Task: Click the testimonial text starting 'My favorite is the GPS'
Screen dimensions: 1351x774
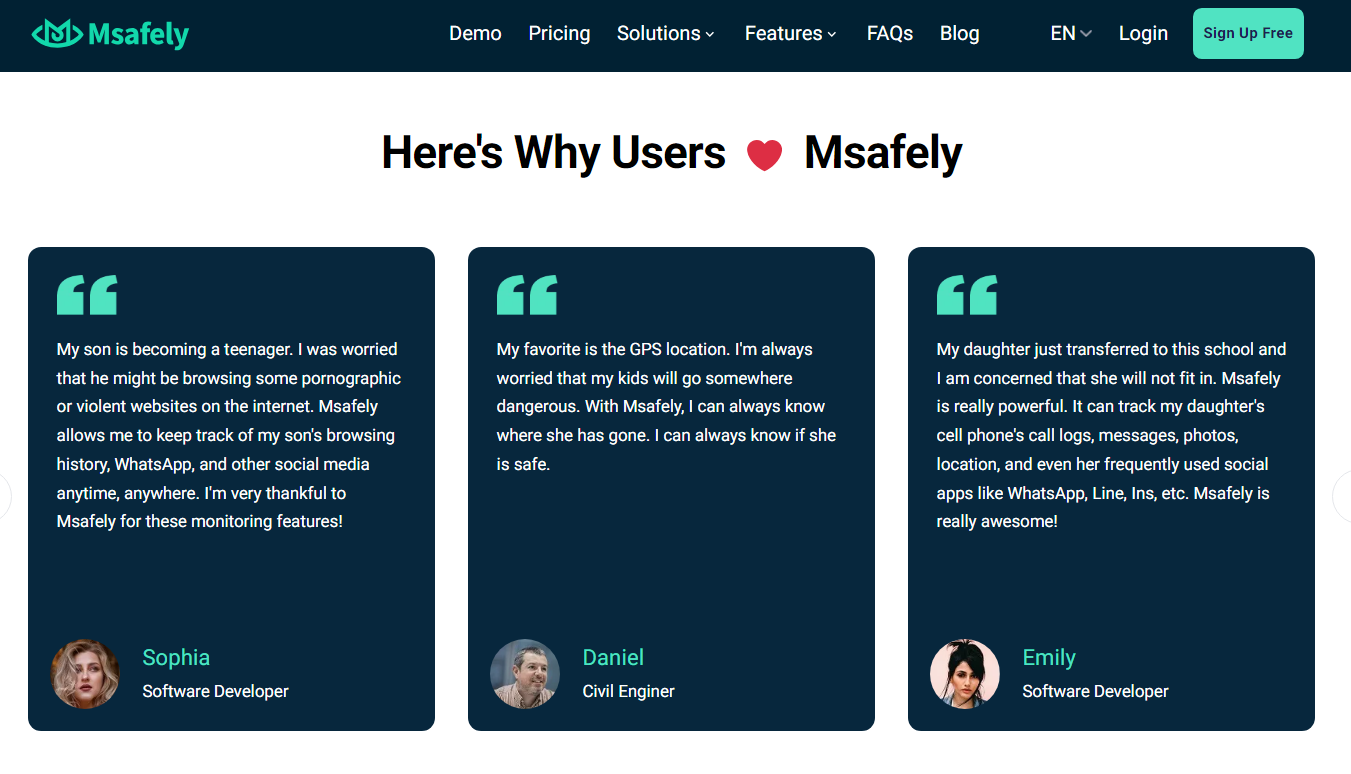Action: click(667, 407)
